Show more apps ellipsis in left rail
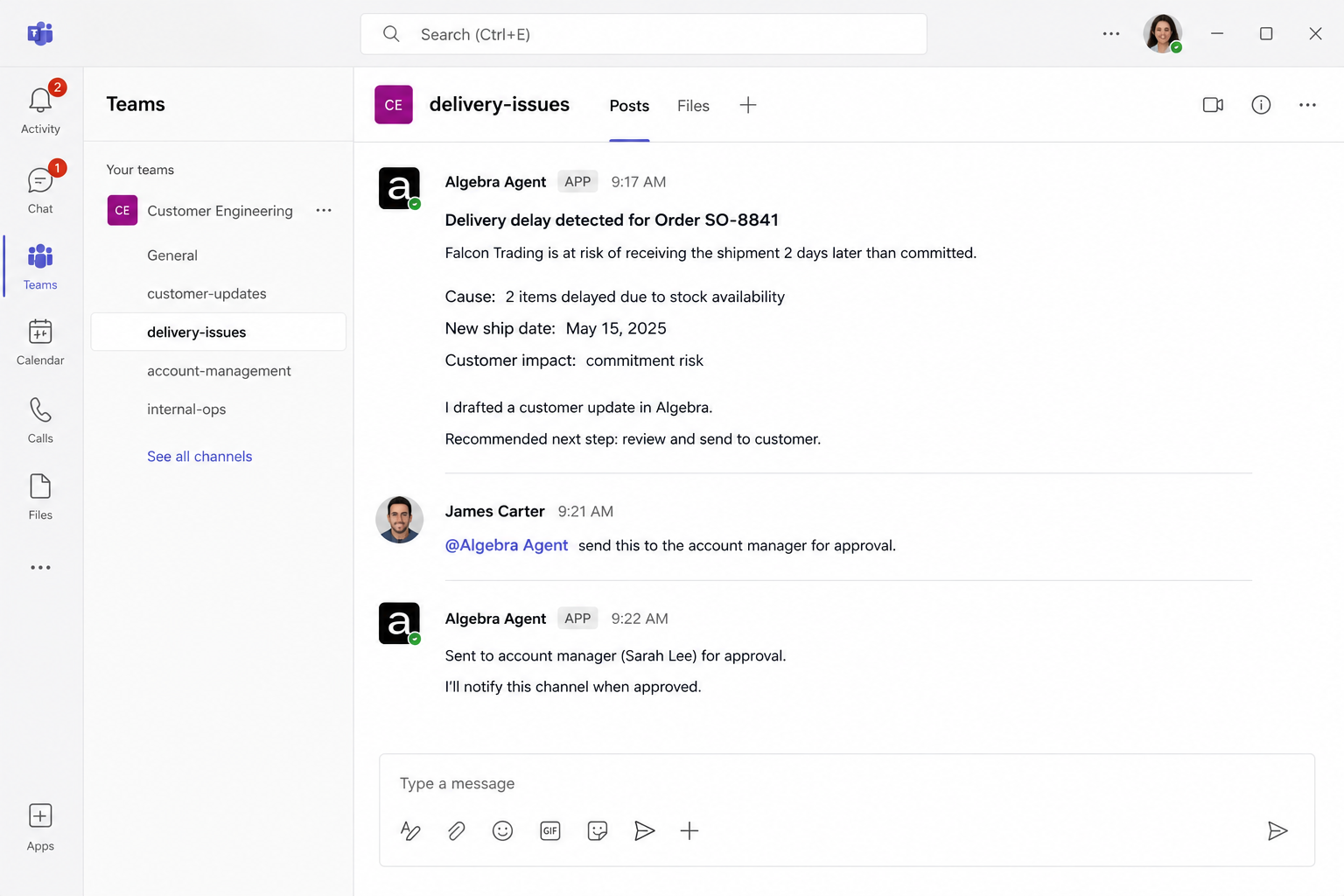The width and height of the screenshot is (1344, 896). pyautogui.click(x=40, y=568)
